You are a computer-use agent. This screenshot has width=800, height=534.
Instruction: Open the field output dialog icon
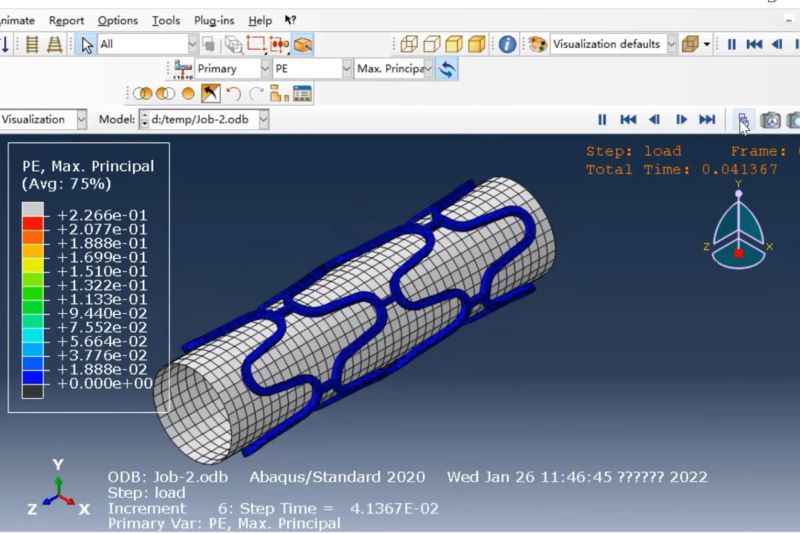coord(183,69)
